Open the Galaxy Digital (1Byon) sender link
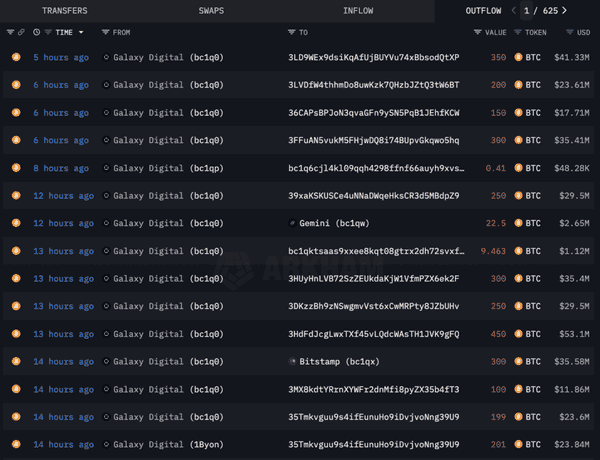600x460 pixels. coord(163,444)
